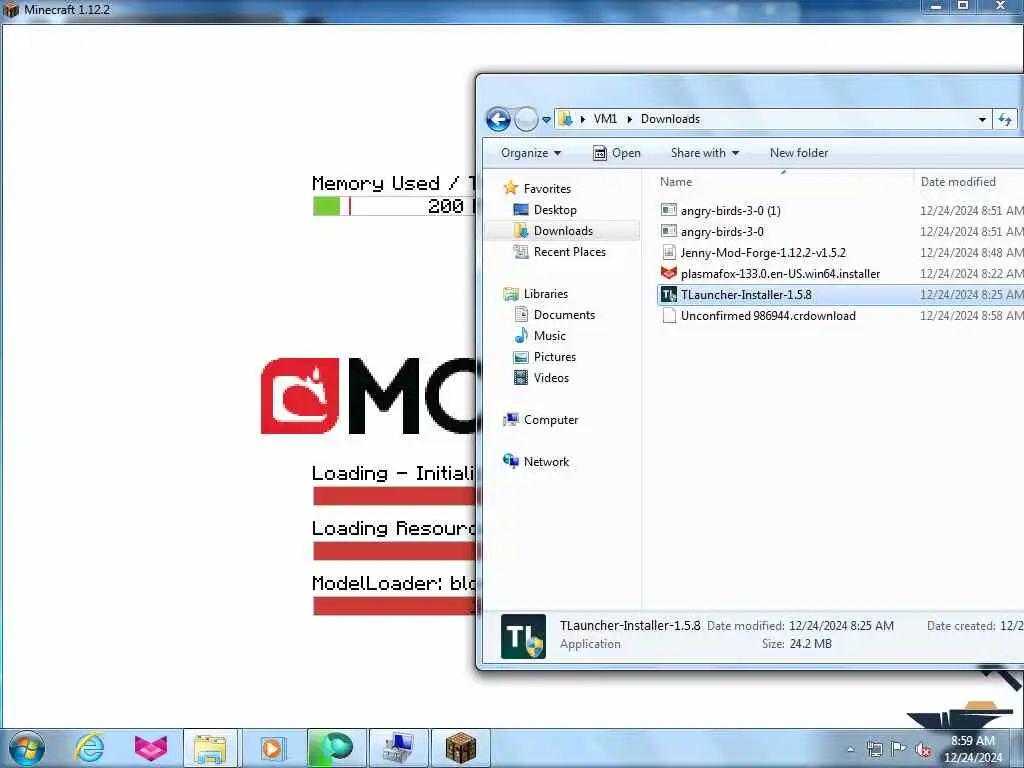Open Videos library
This screenshot has width=1024, height=768.
pyautogui.click(x=551, y=377)
